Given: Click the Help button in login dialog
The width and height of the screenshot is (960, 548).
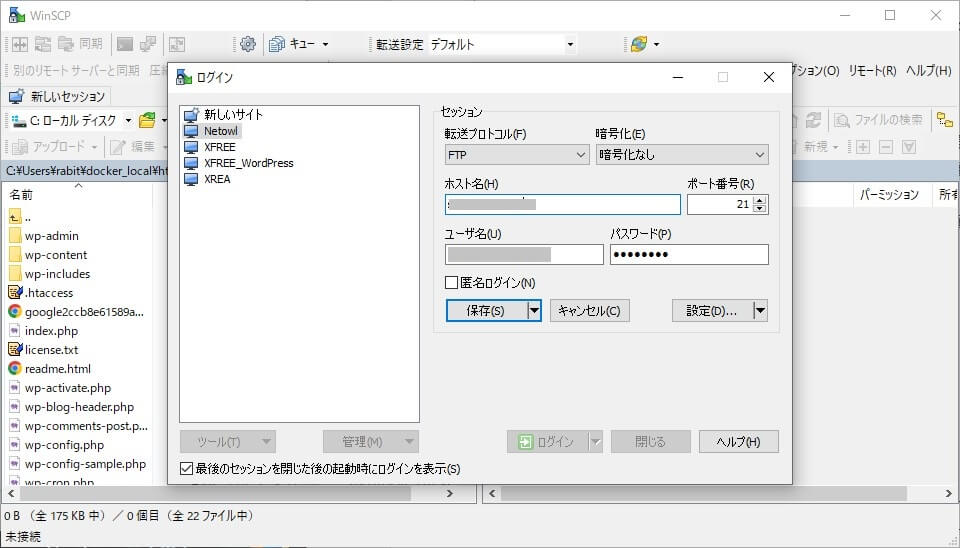Looking at the screenshot, I should point(738,442).
